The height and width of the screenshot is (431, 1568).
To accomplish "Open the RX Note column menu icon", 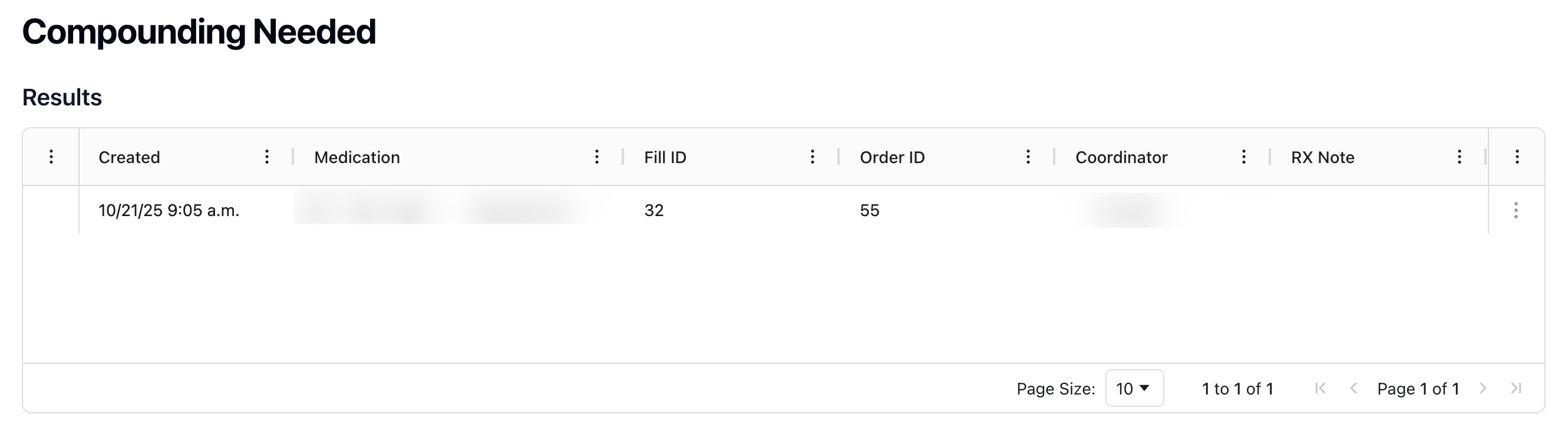I will click(1459, 157).
